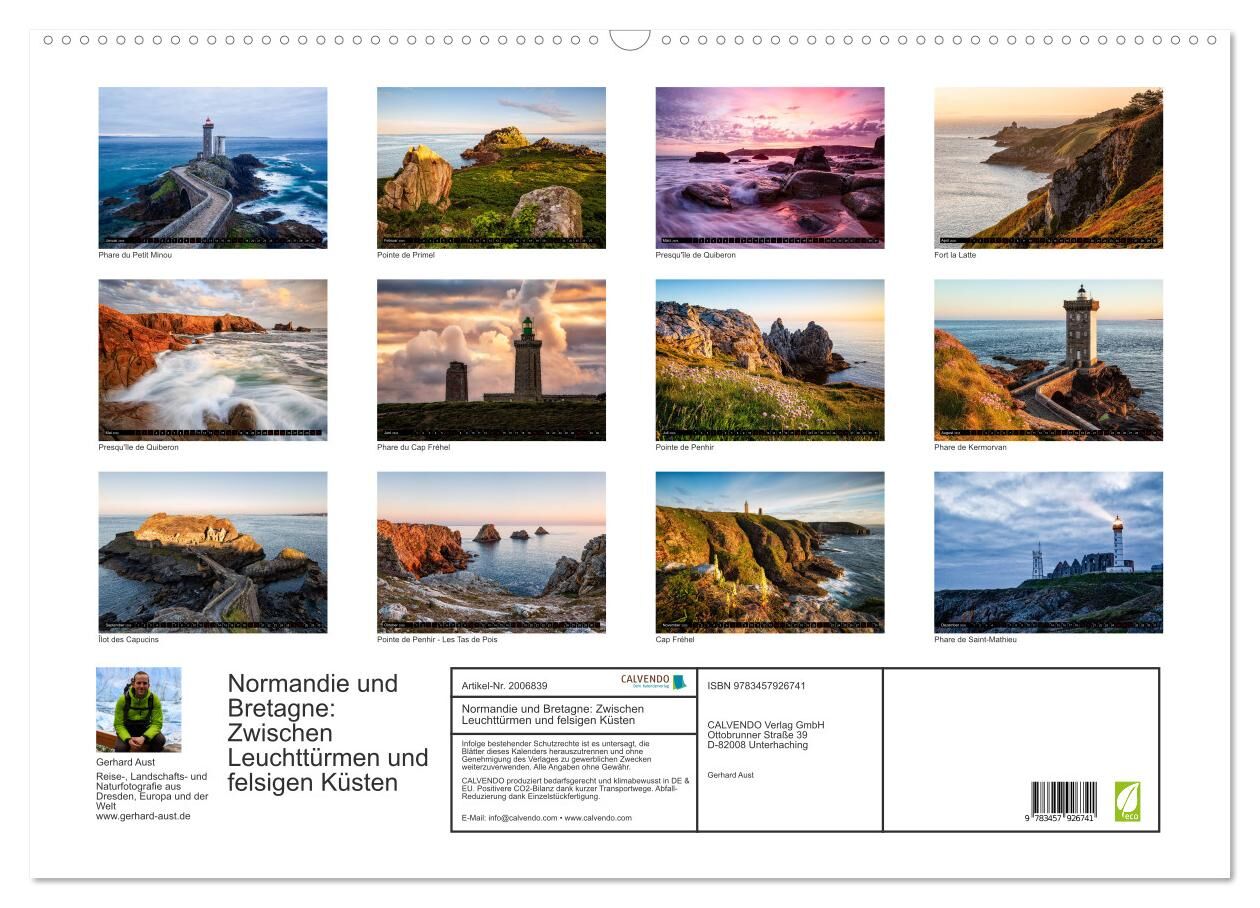Screen dimensions: 1260x908
Task: Select the Pointe de Primel thumbnail
Action: point(491,167)
